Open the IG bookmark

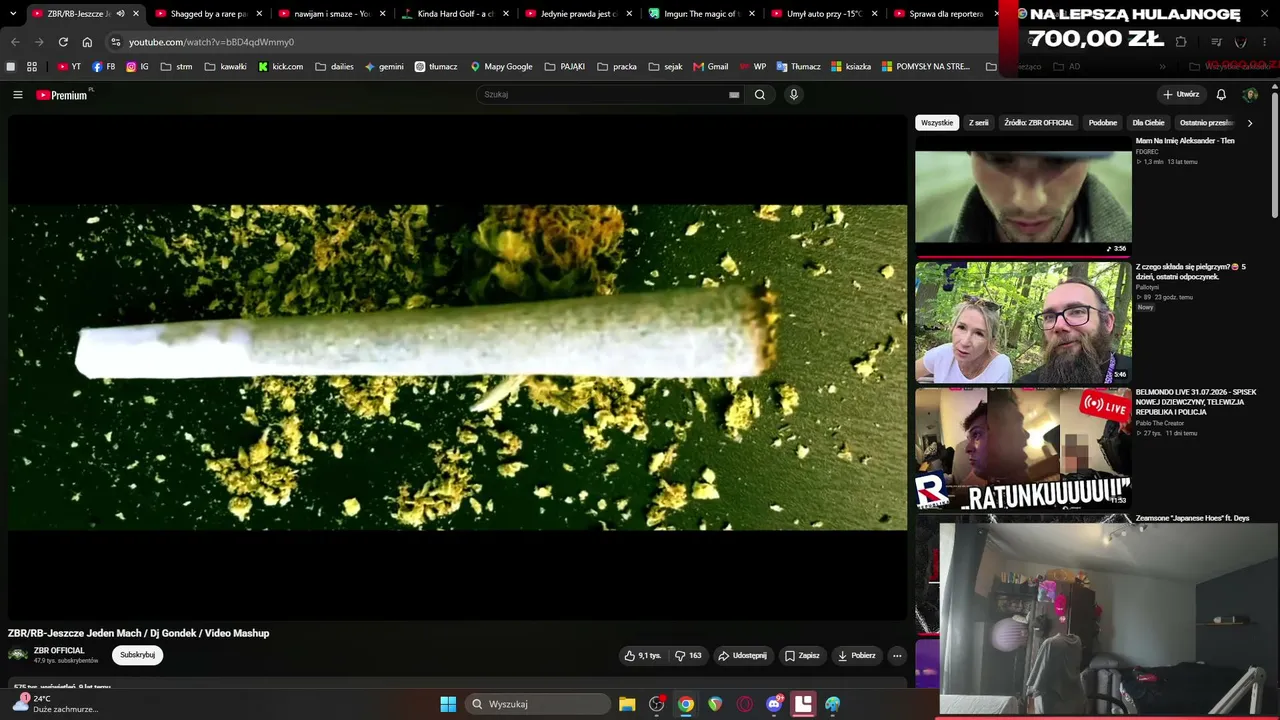[137, 67]
